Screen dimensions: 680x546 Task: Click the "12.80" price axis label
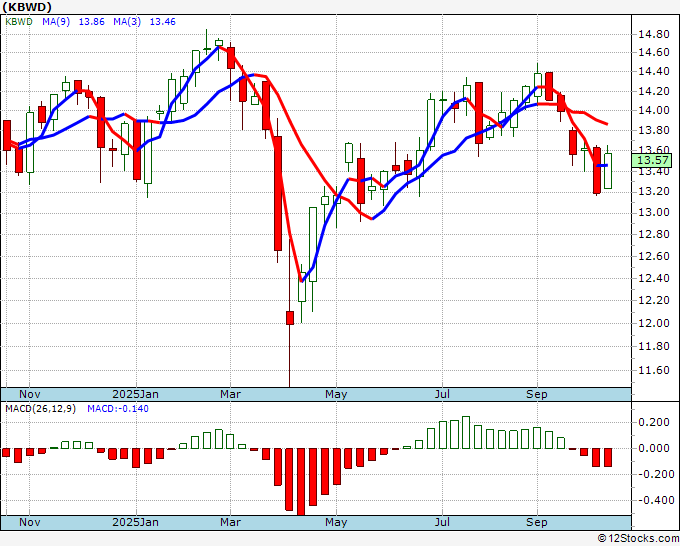point(654,235)
